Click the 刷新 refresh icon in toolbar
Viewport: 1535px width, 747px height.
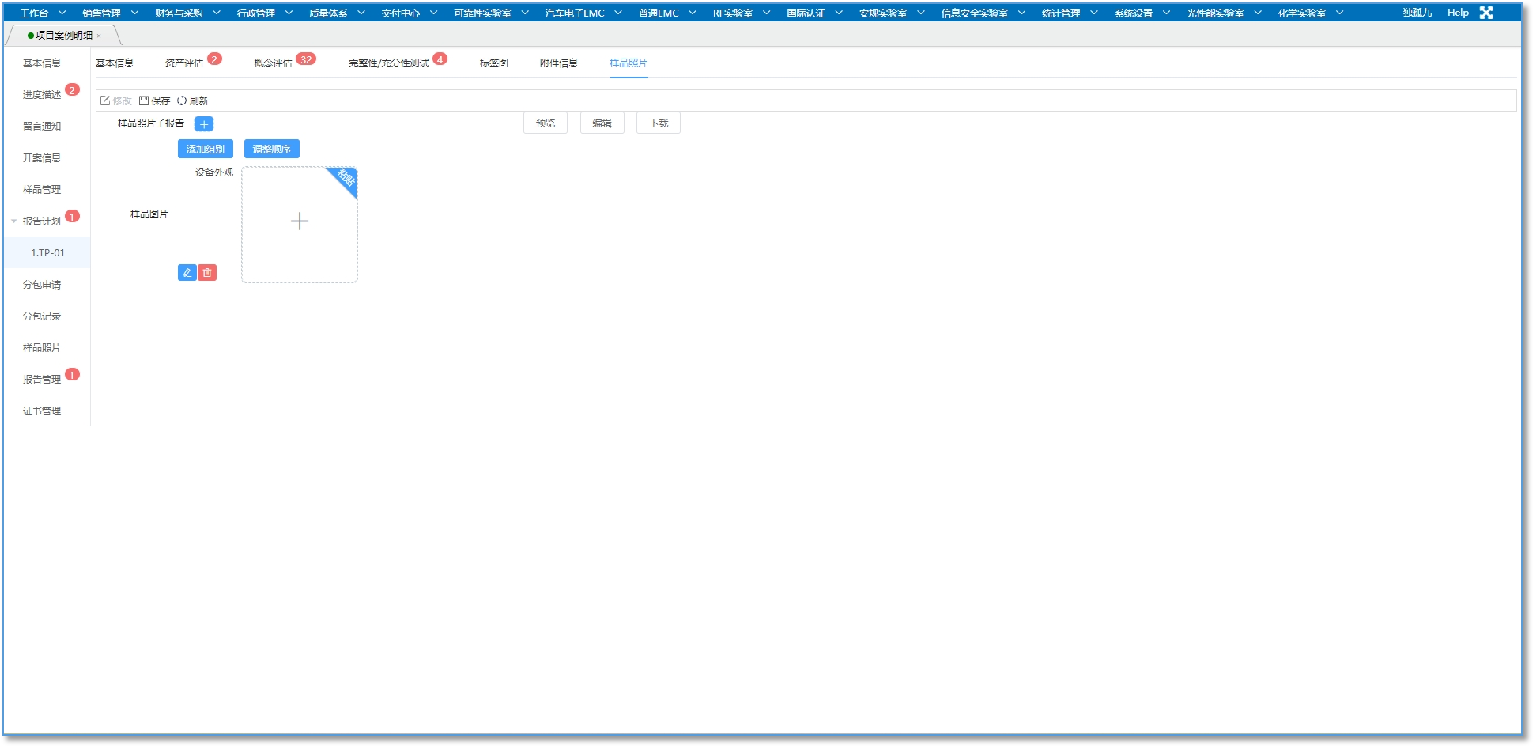click(182, 101)
